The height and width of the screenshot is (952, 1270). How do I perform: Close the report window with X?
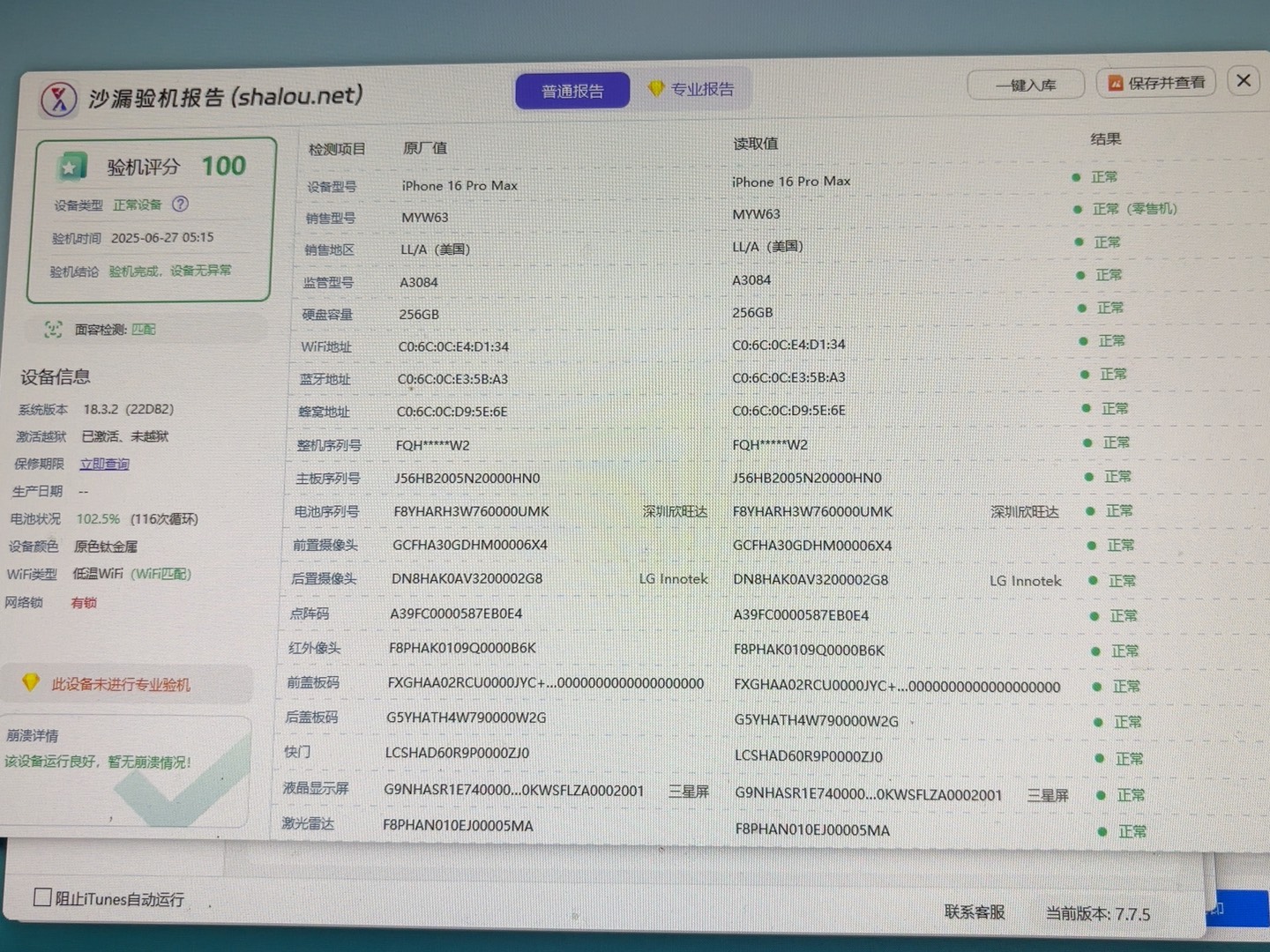pyautogui.click(x=1244, y=80)
